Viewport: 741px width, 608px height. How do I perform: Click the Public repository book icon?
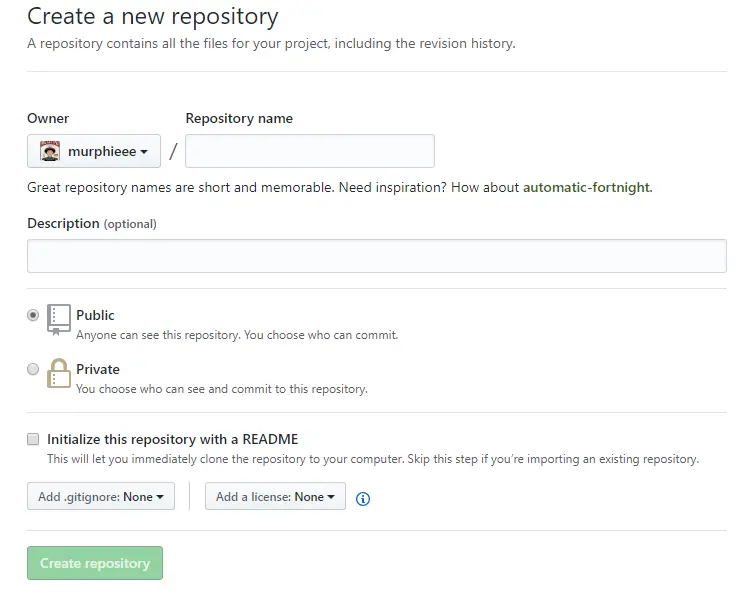[59, 319]
